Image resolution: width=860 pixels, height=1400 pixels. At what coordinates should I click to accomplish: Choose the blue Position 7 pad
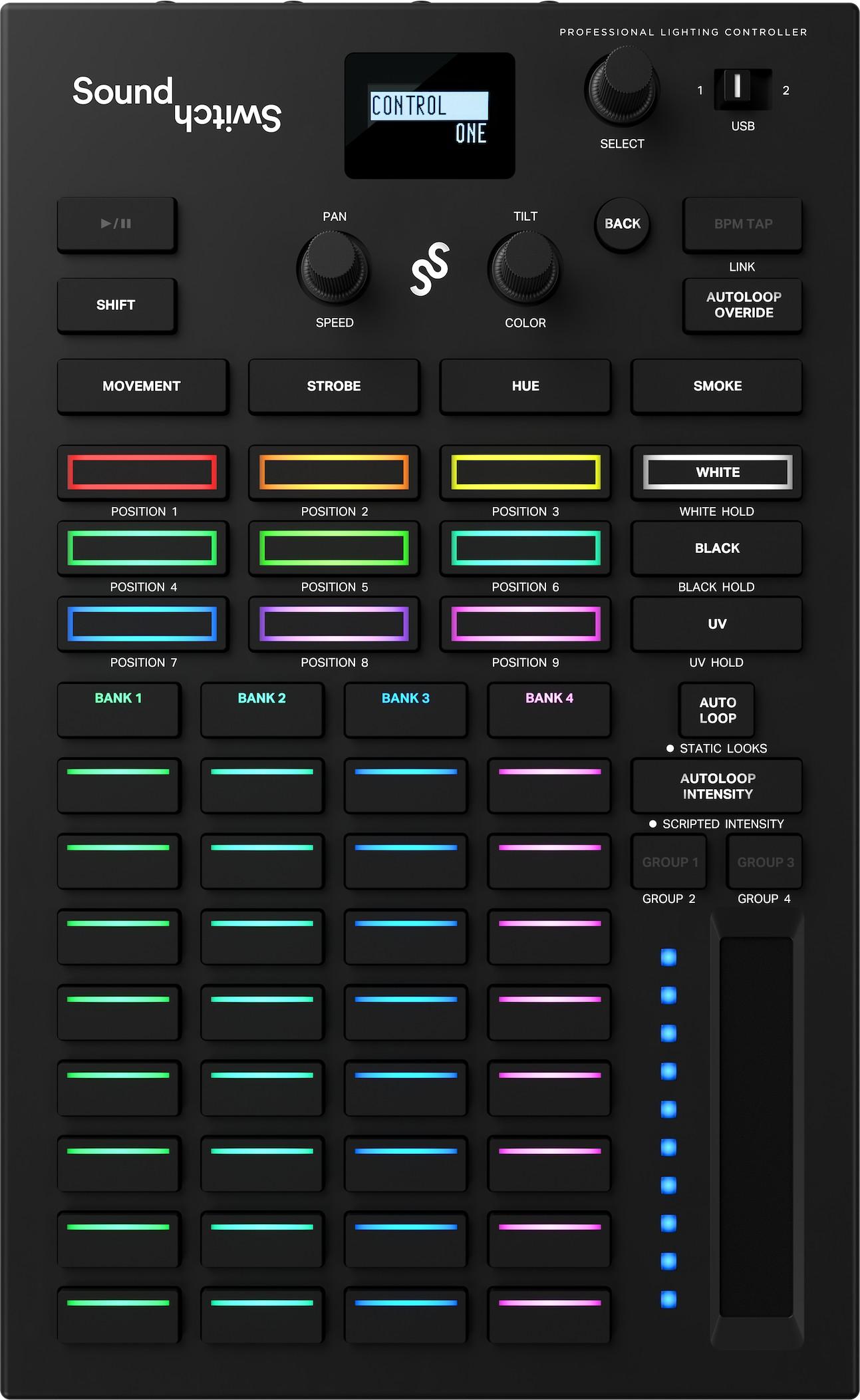click(143, 624)
